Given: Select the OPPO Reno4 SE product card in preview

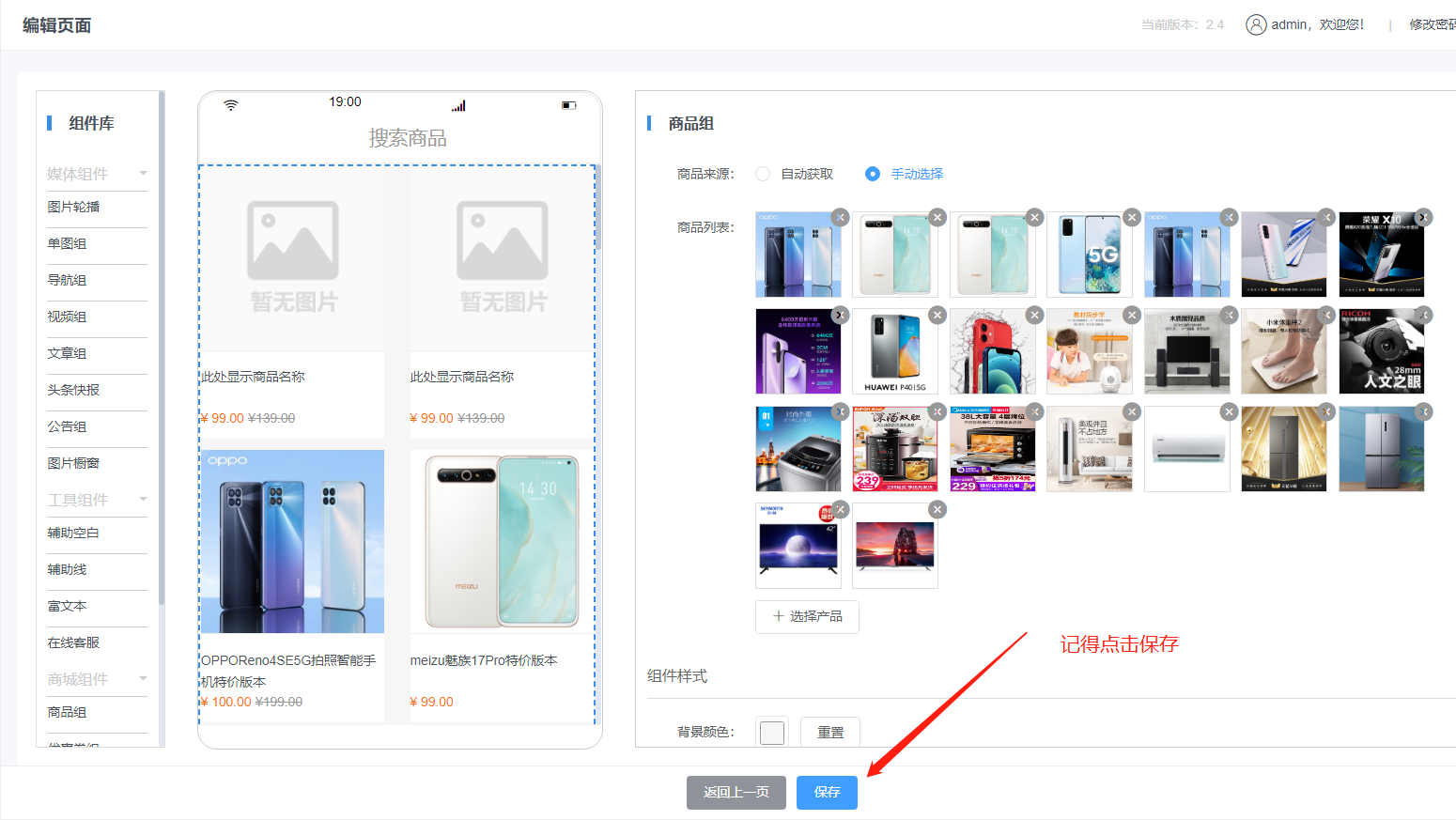Looking at the screenshot, I should pyautogui.click(x=292, y=585).
